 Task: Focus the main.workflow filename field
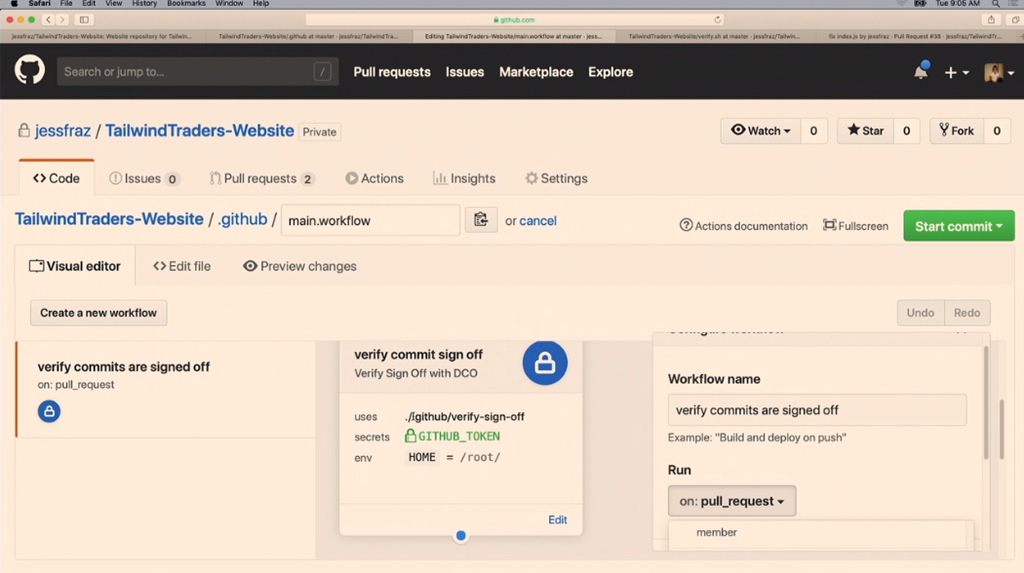pyautogui.click(x=370, y=220)
